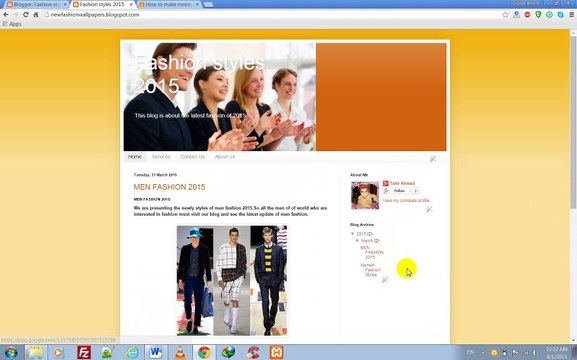Image resolution: width=577 pixels, height=360 pixels.
Task: Go back with the browser back arrow
Action: click(6, 15)
